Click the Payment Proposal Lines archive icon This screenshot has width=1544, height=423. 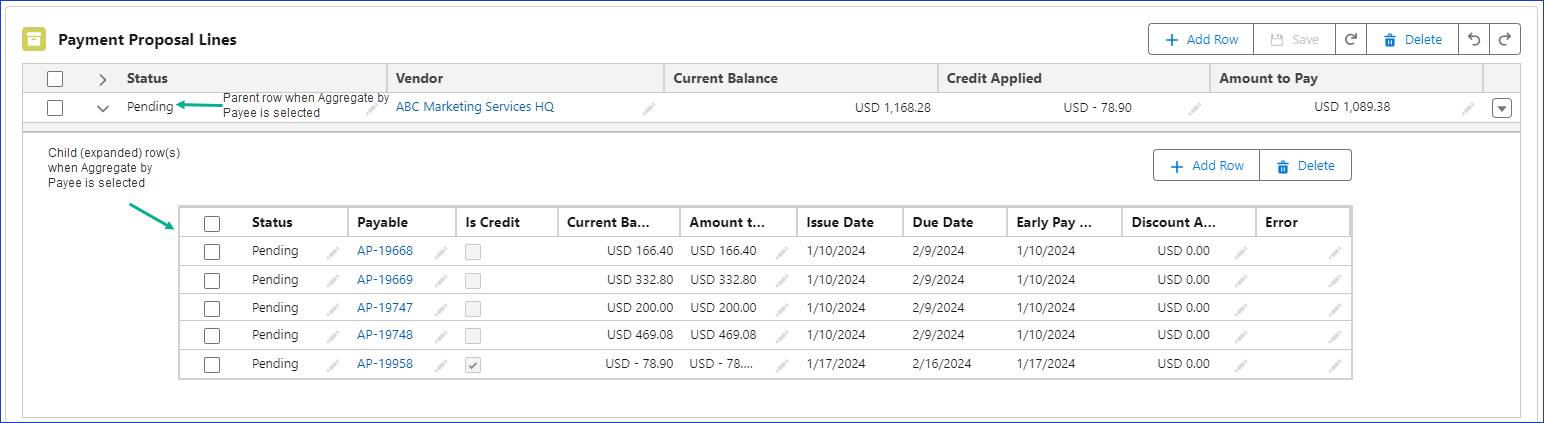pos(34,39)
